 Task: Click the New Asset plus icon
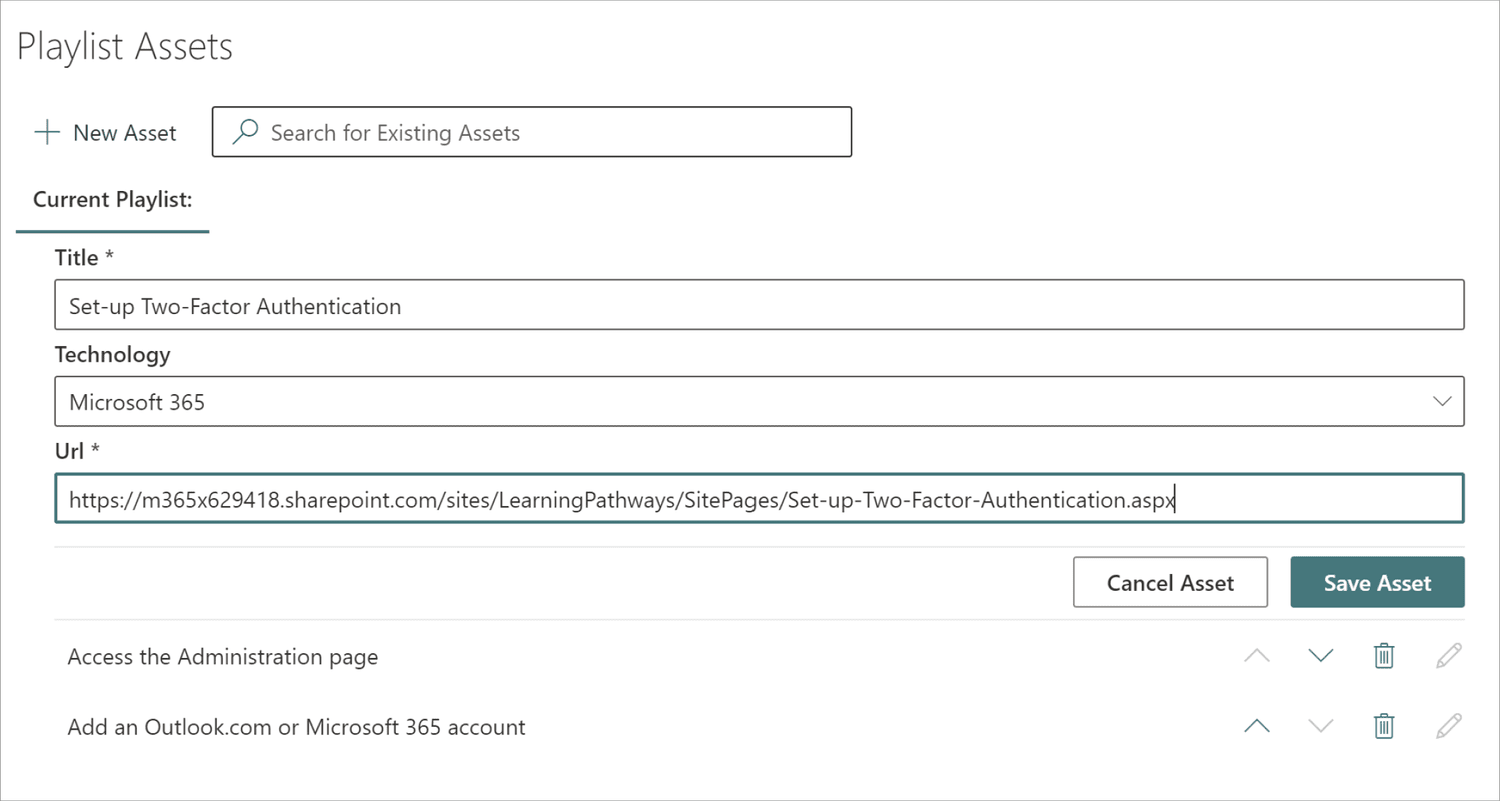(46, 132)
